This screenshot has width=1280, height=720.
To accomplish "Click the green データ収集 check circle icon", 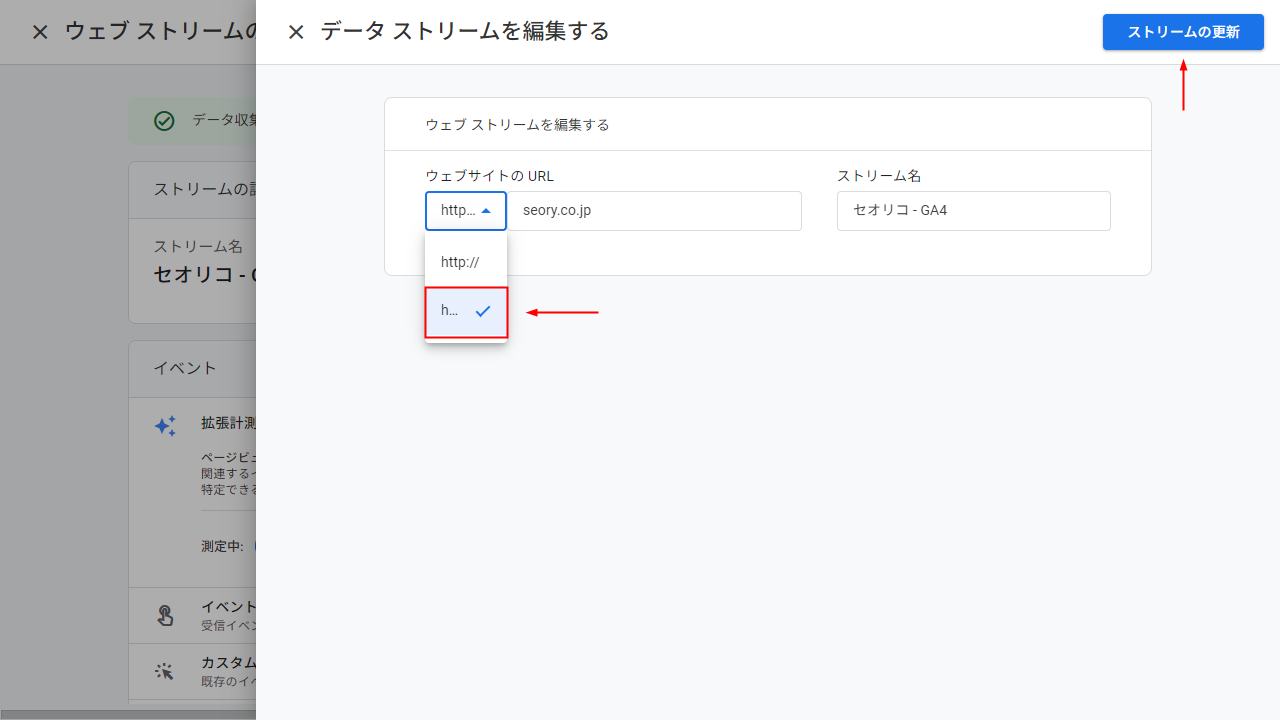I will [164, 120].
